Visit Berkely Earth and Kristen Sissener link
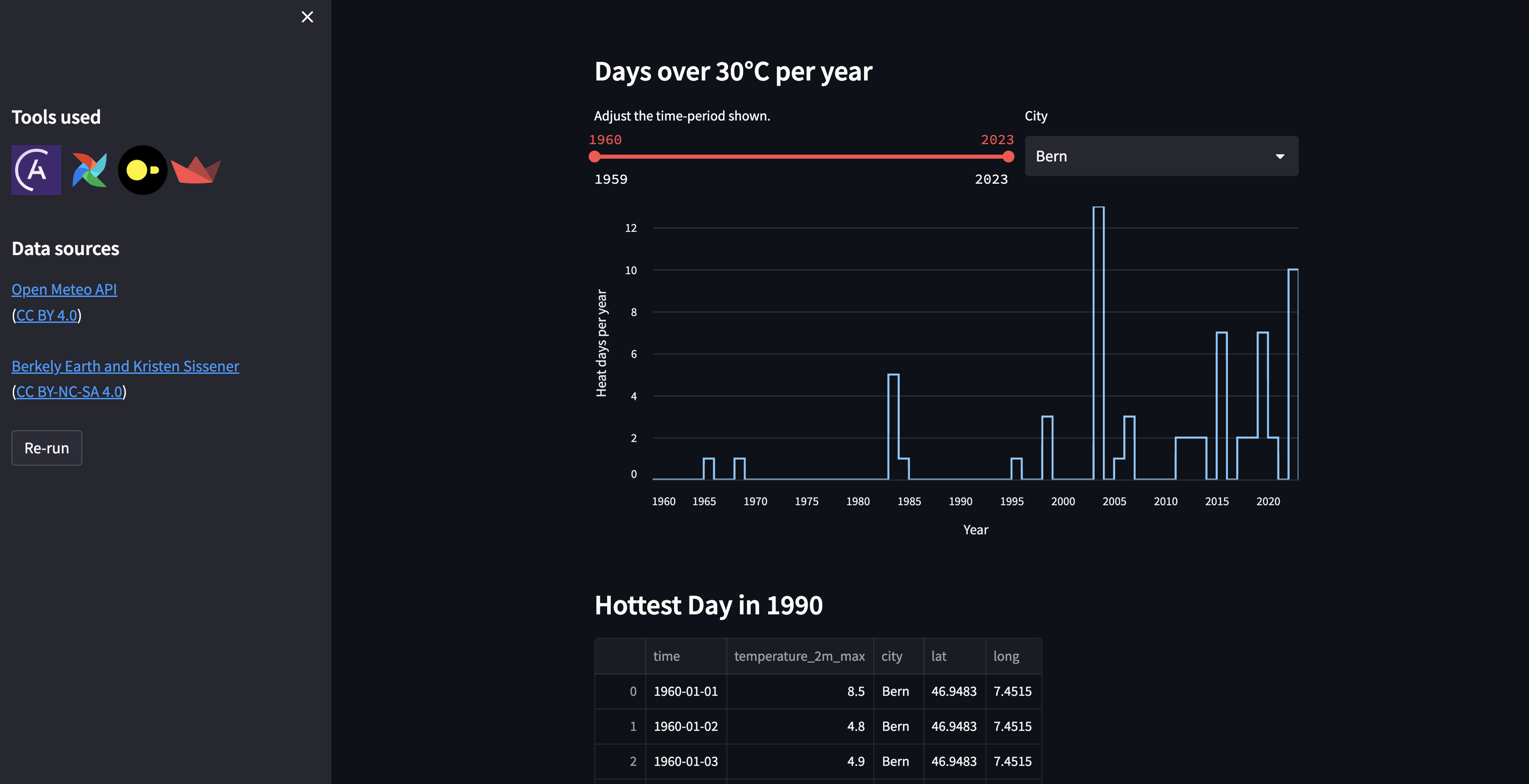1529x784 pixels. coord(125,366)
